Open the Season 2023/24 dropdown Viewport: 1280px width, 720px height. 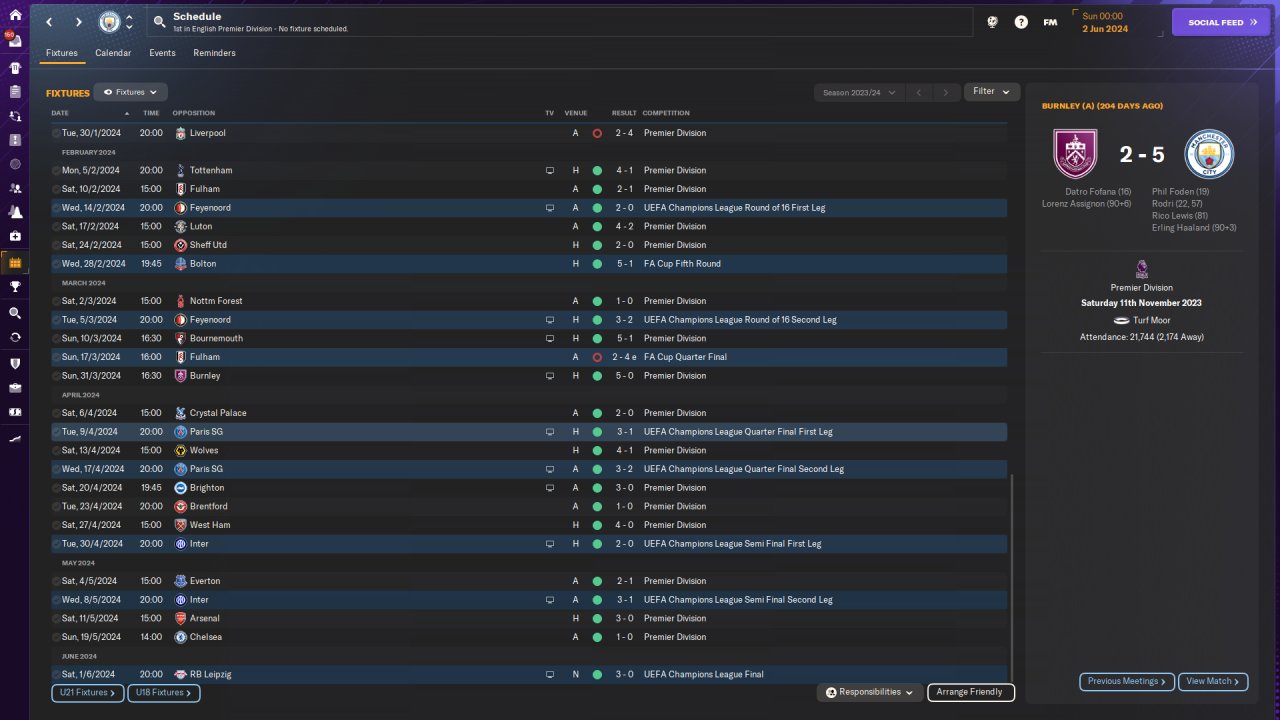click(859, 93)
